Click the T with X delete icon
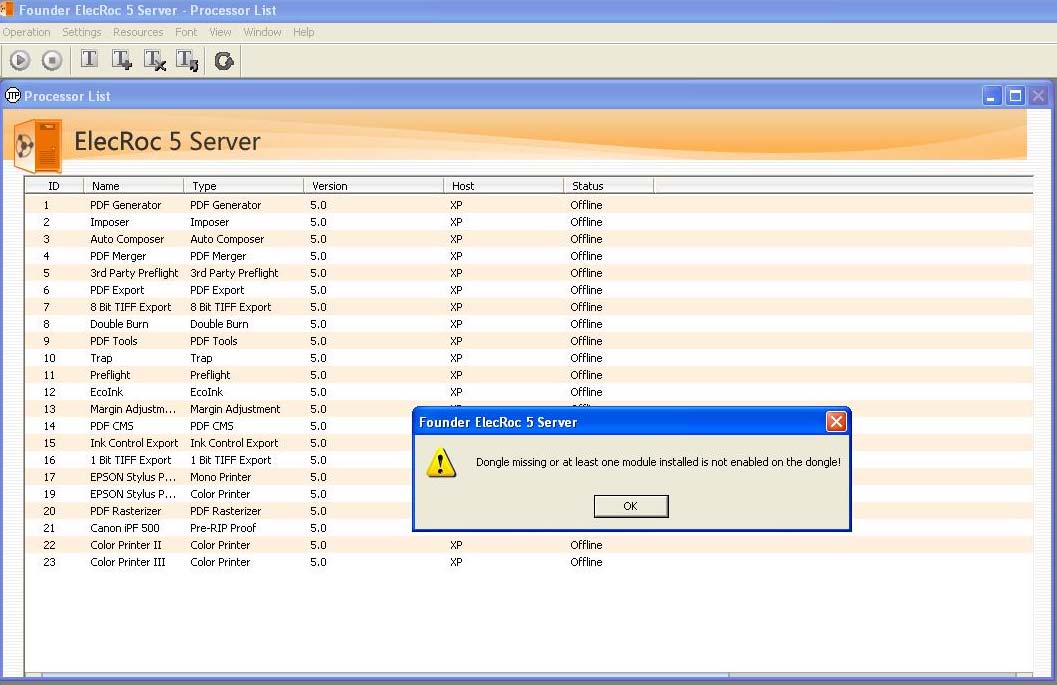This screenshot has width=1057, height=685. (155, 60)
